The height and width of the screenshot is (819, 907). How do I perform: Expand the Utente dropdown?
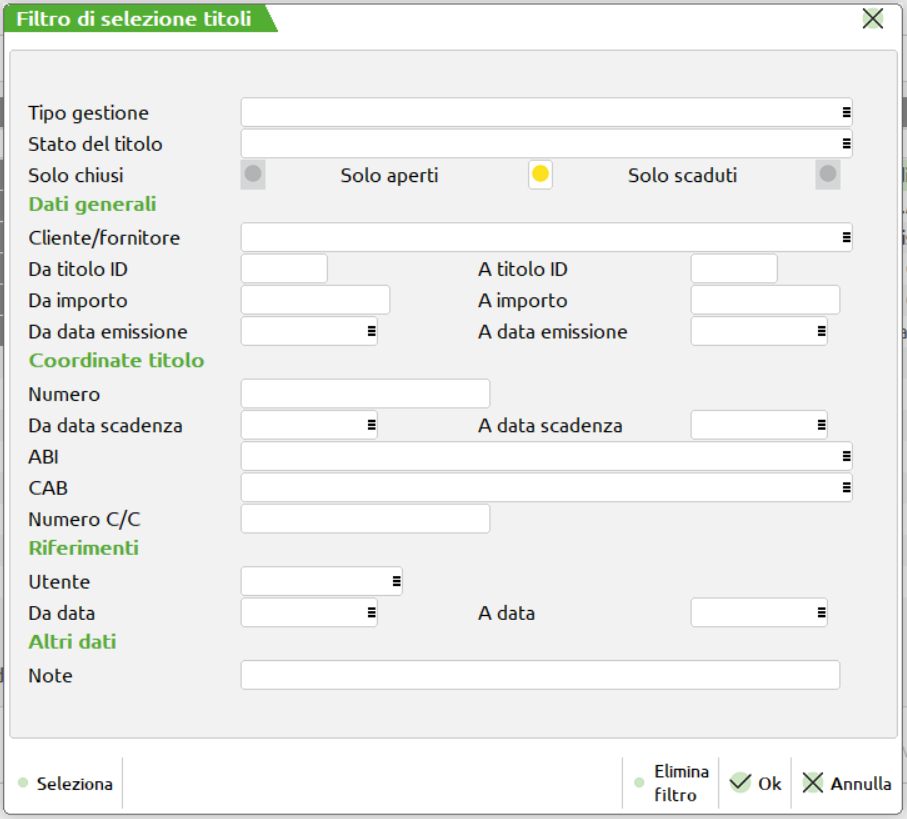pyautogui.click(x=396, y=580)
